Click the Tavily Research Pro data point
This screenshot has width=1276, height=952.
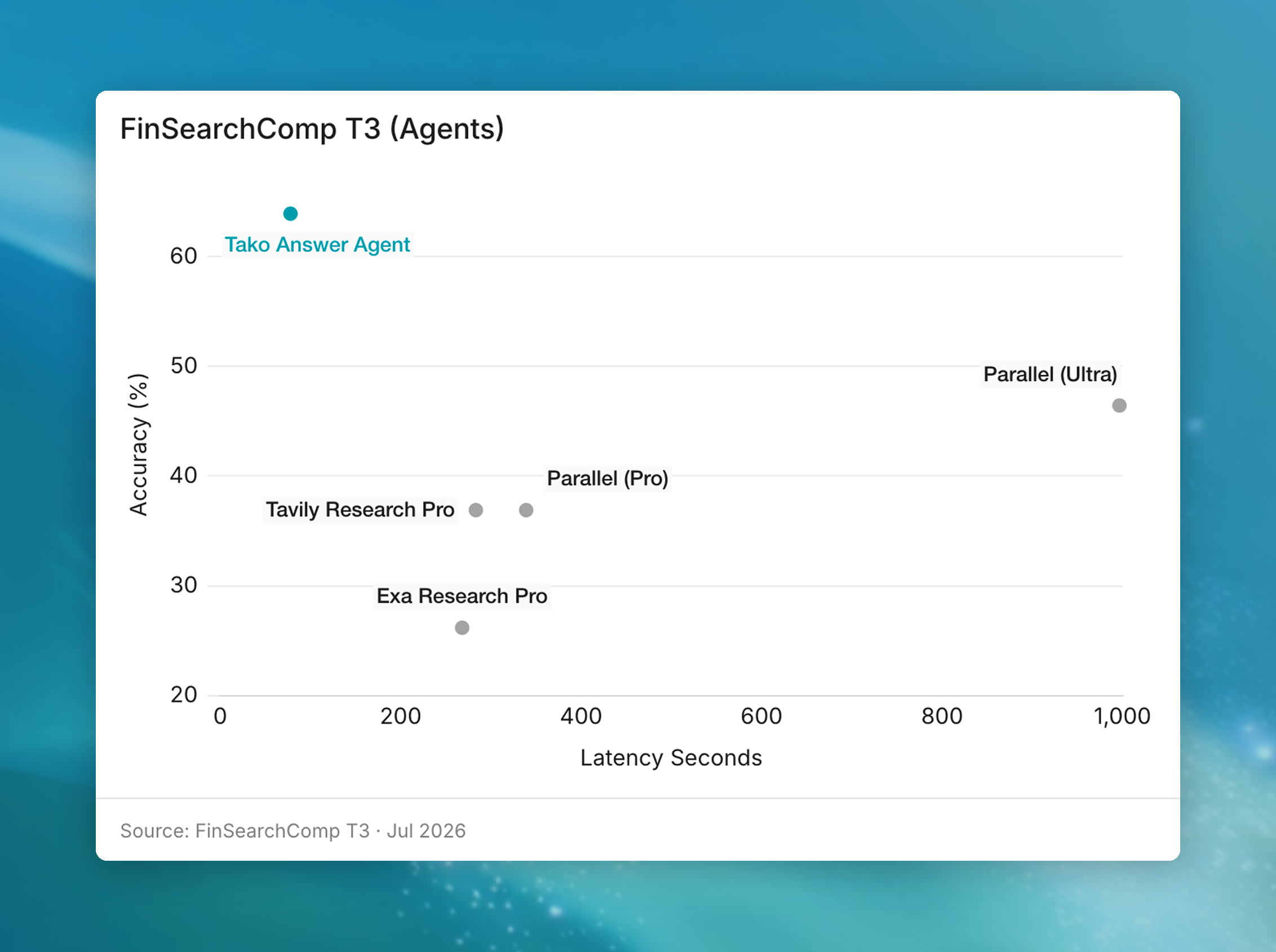(x=476, y=510)
